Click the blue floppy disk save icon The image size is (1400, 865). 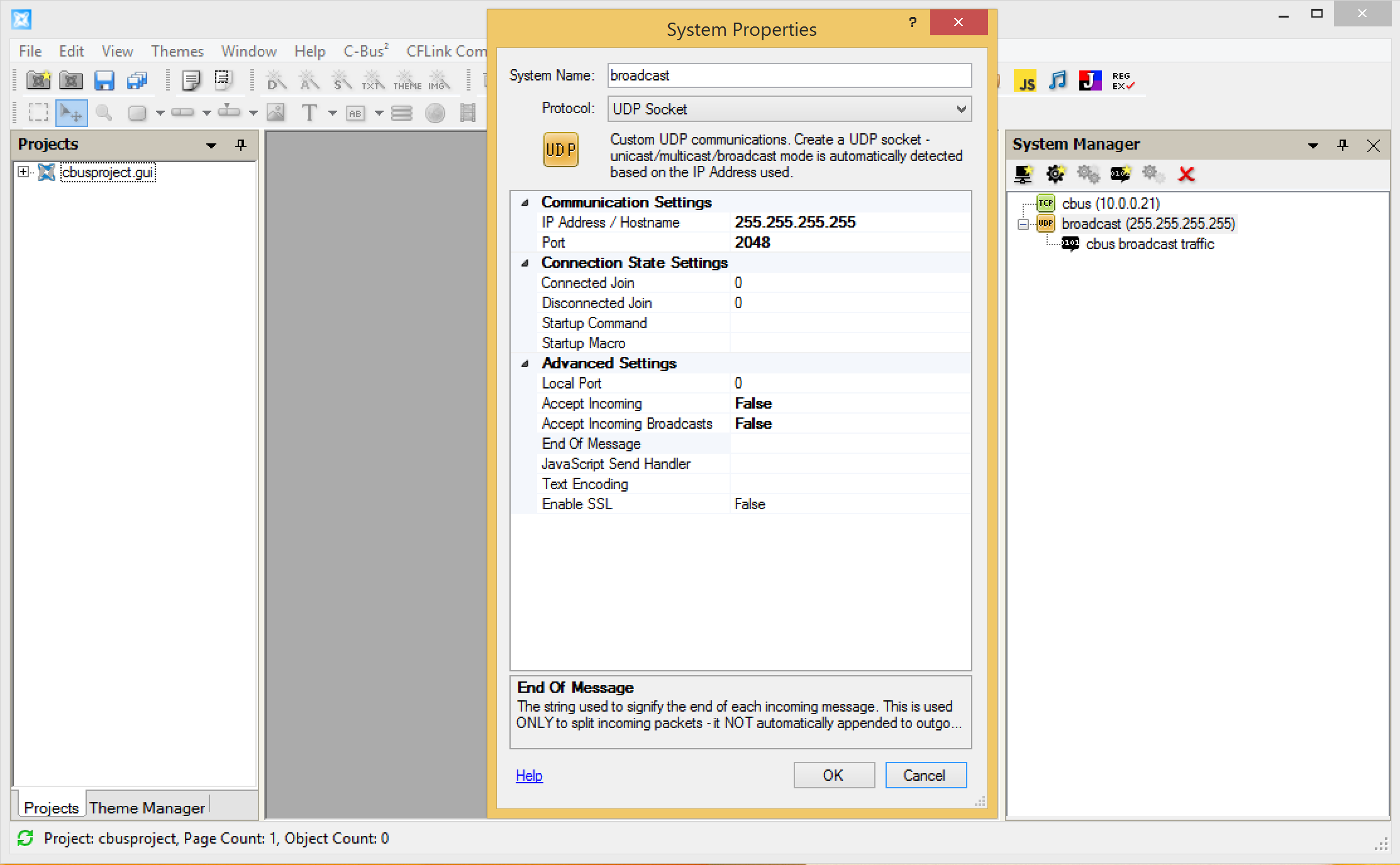coord(104,80)
